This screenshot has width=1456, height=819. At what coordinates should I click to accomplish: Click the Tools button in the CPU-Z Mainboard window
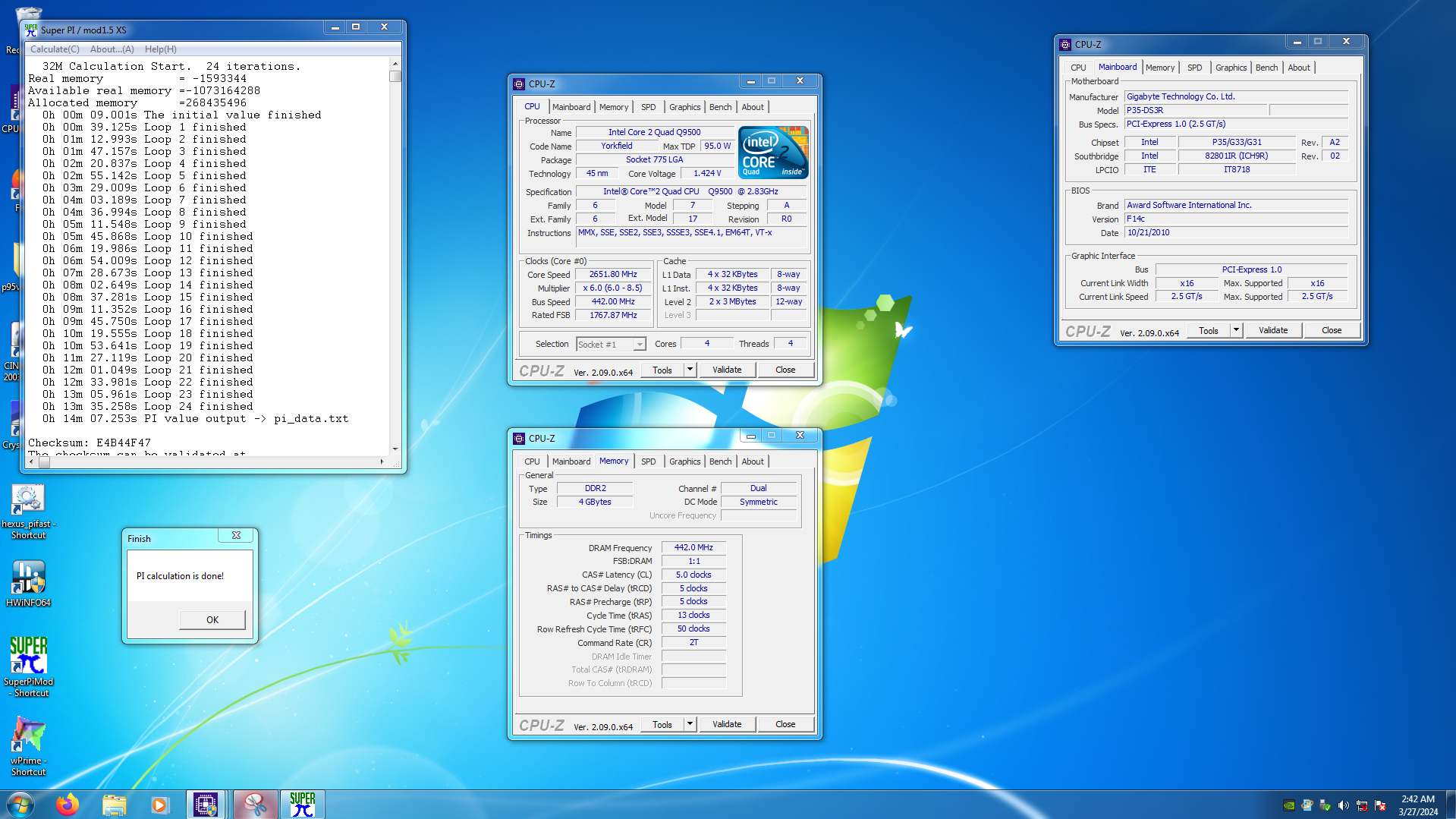click(x=1209, y=331)
